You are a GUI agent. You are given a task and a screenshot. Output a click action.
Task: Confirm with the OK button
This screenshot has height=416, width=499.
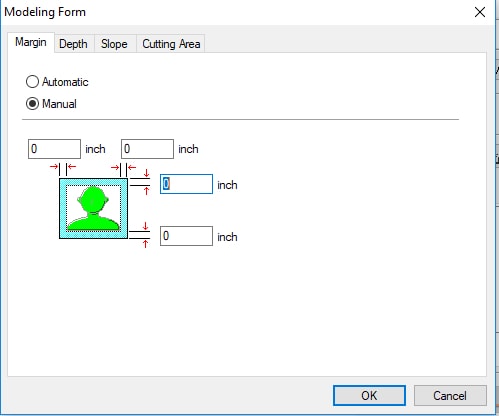(369, 396)
